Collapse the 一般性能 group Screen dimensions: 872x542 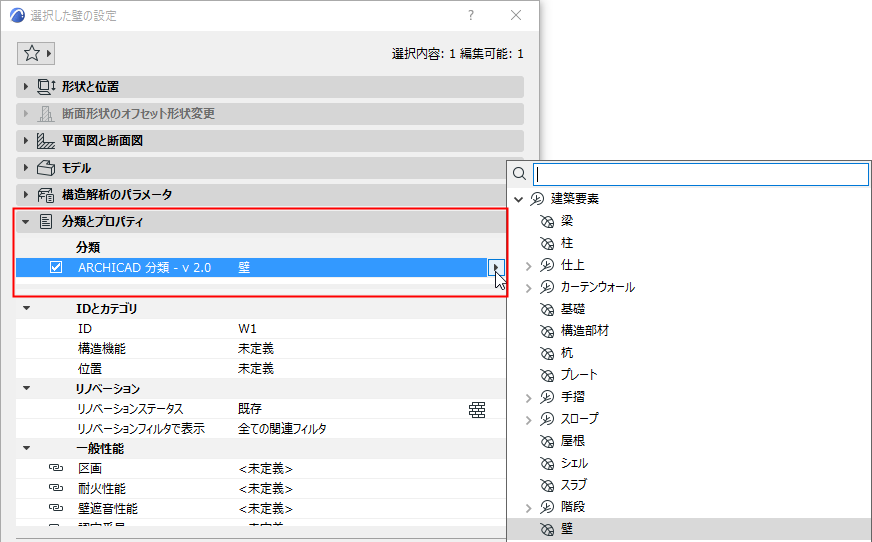coord(26,448)
